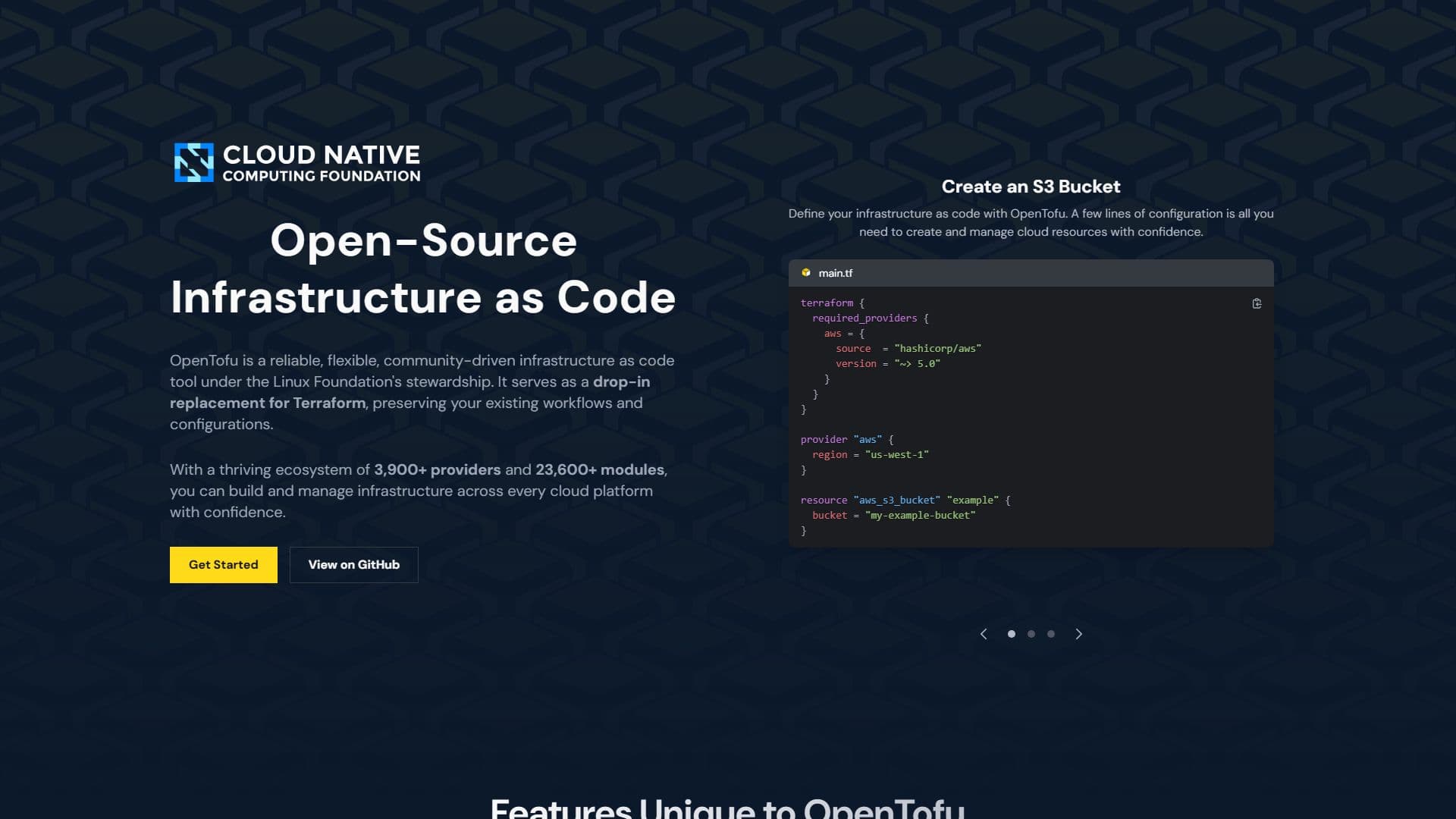The width and height of the screenshot is (1456, 819).
Task: Click the 'Features Unique to OpenTofu' heading
Action: click(728, 808)
